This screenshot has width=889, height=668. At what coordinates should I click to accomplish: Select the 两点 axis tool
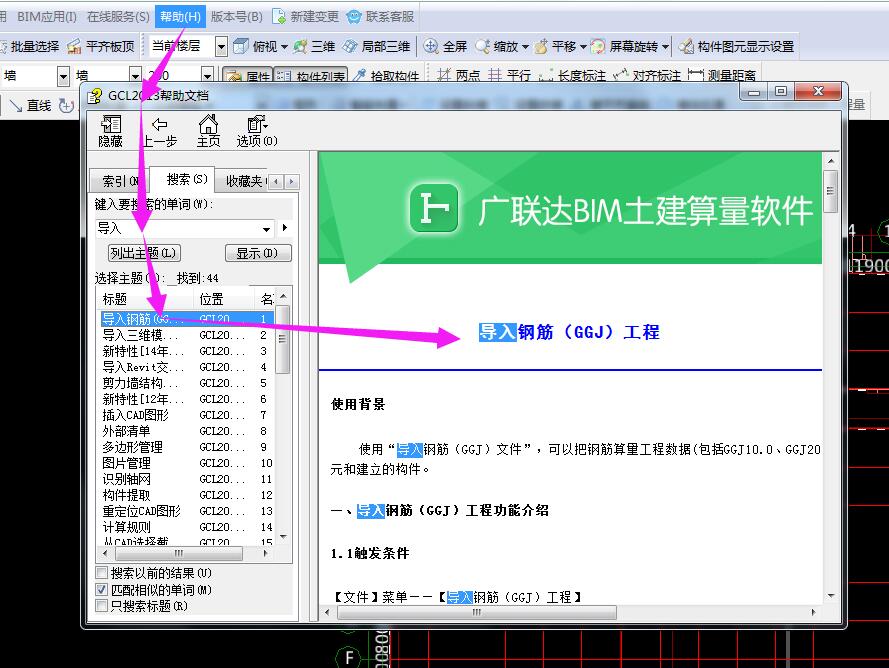tap(459, 75)
